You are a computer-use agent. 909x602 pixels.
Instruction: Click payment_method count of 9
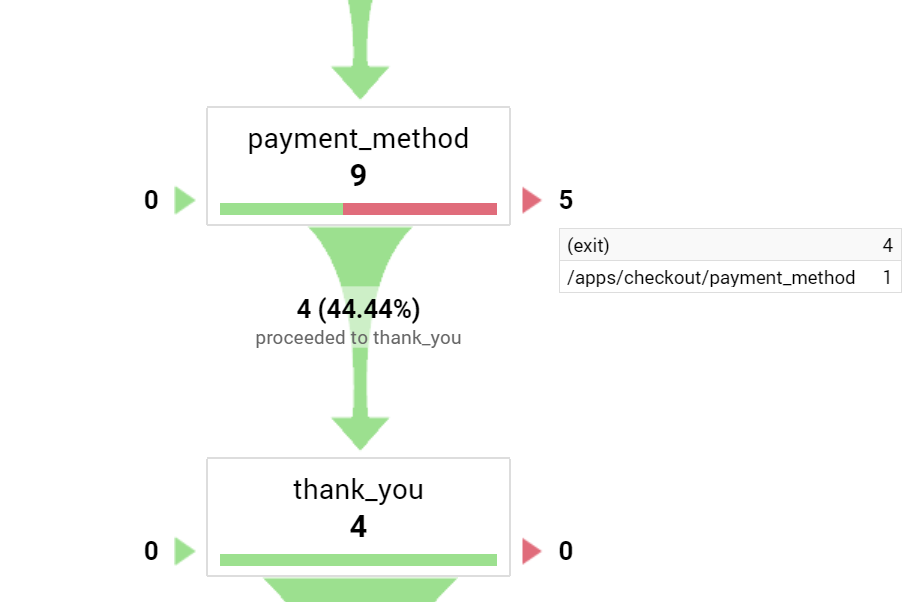(358, 176)
